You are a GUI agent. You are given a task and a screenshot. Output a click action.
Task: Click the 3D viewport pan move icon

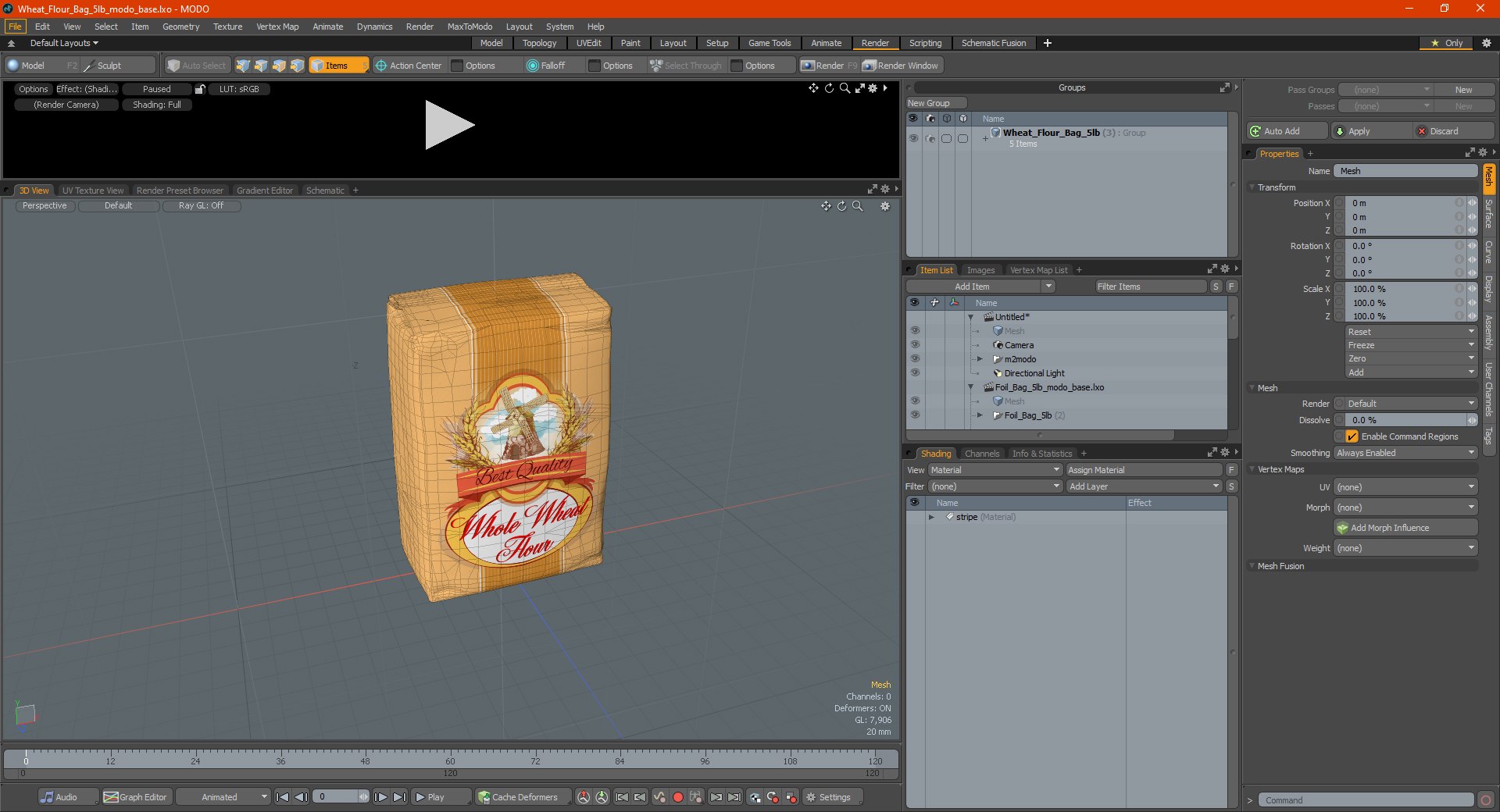pos(826,206)
